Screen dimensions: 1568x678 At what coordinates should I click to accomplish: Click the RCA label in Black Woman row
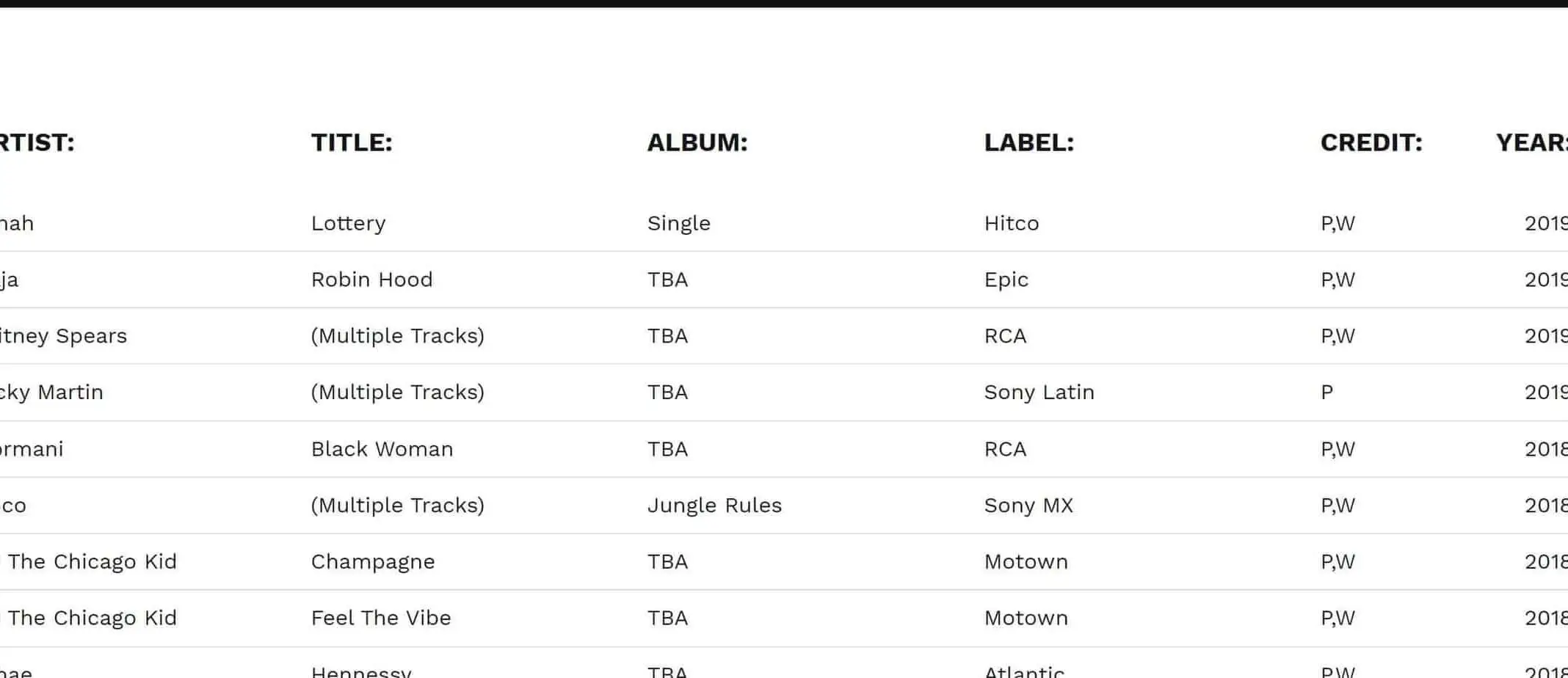pyautogui.click(x=1005, y=449)
